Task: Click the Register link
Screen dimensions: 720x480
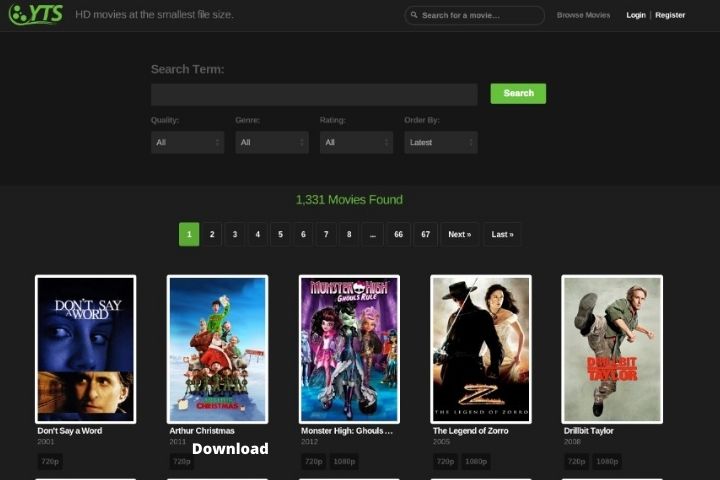Action: coord(670,15)
